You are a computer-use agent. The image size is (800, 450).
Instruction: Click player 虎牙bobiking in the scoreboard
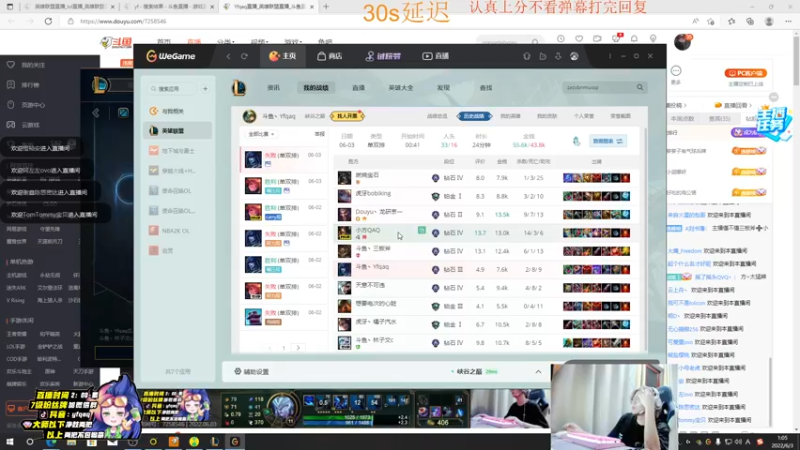373,193
